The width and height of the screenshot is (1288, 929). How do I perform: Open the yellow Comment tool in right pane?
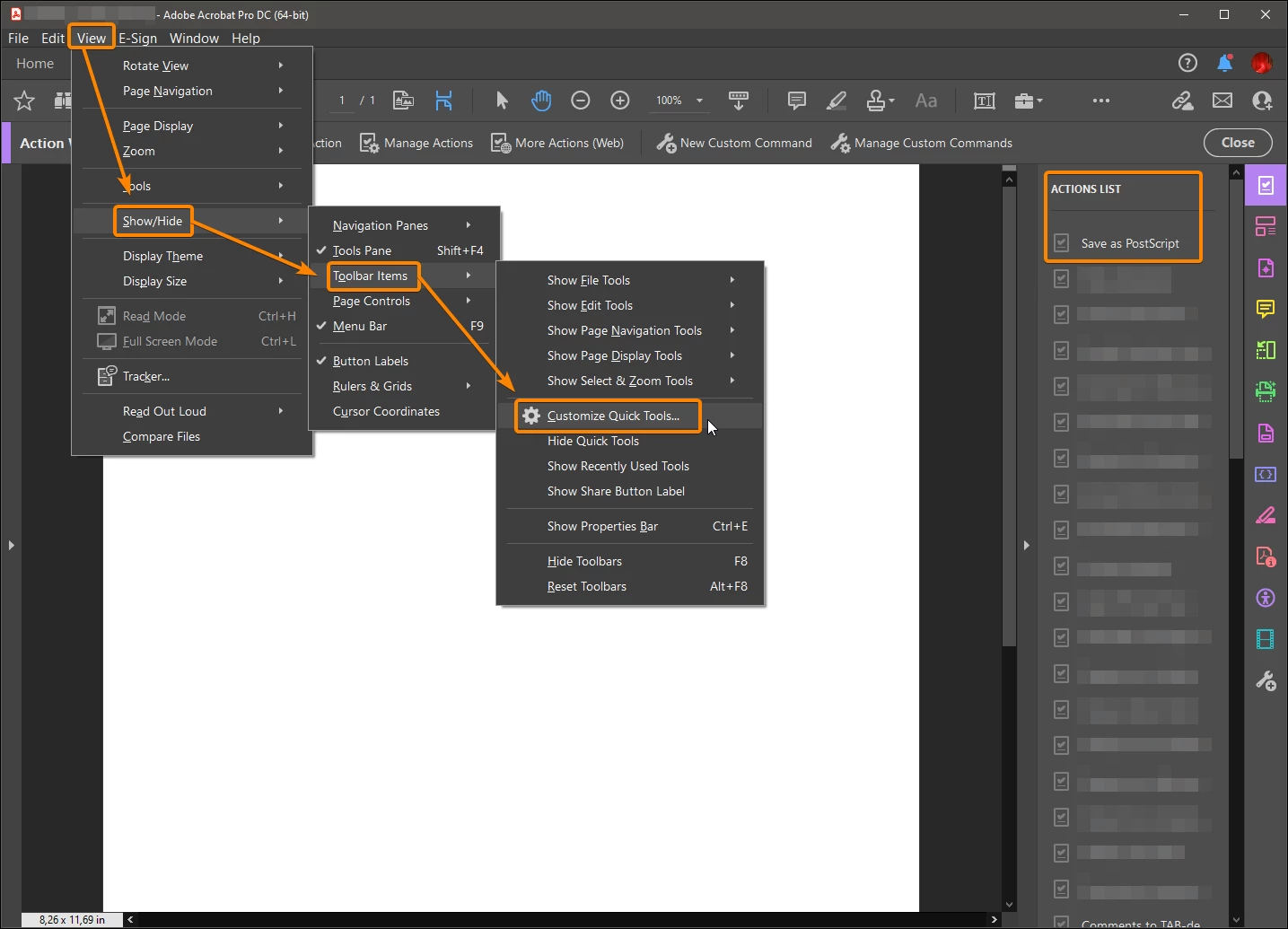(1266, 309)
